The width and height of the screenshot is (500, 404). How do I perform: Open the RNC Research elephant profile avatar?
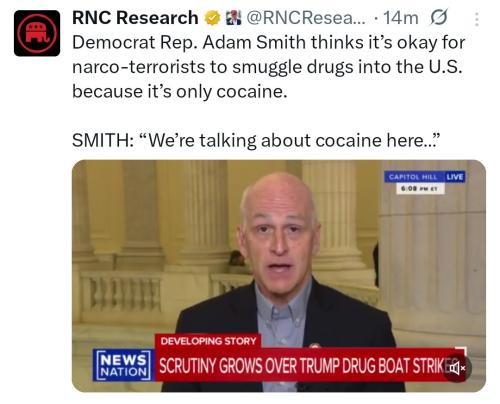(x=37, y=33)
